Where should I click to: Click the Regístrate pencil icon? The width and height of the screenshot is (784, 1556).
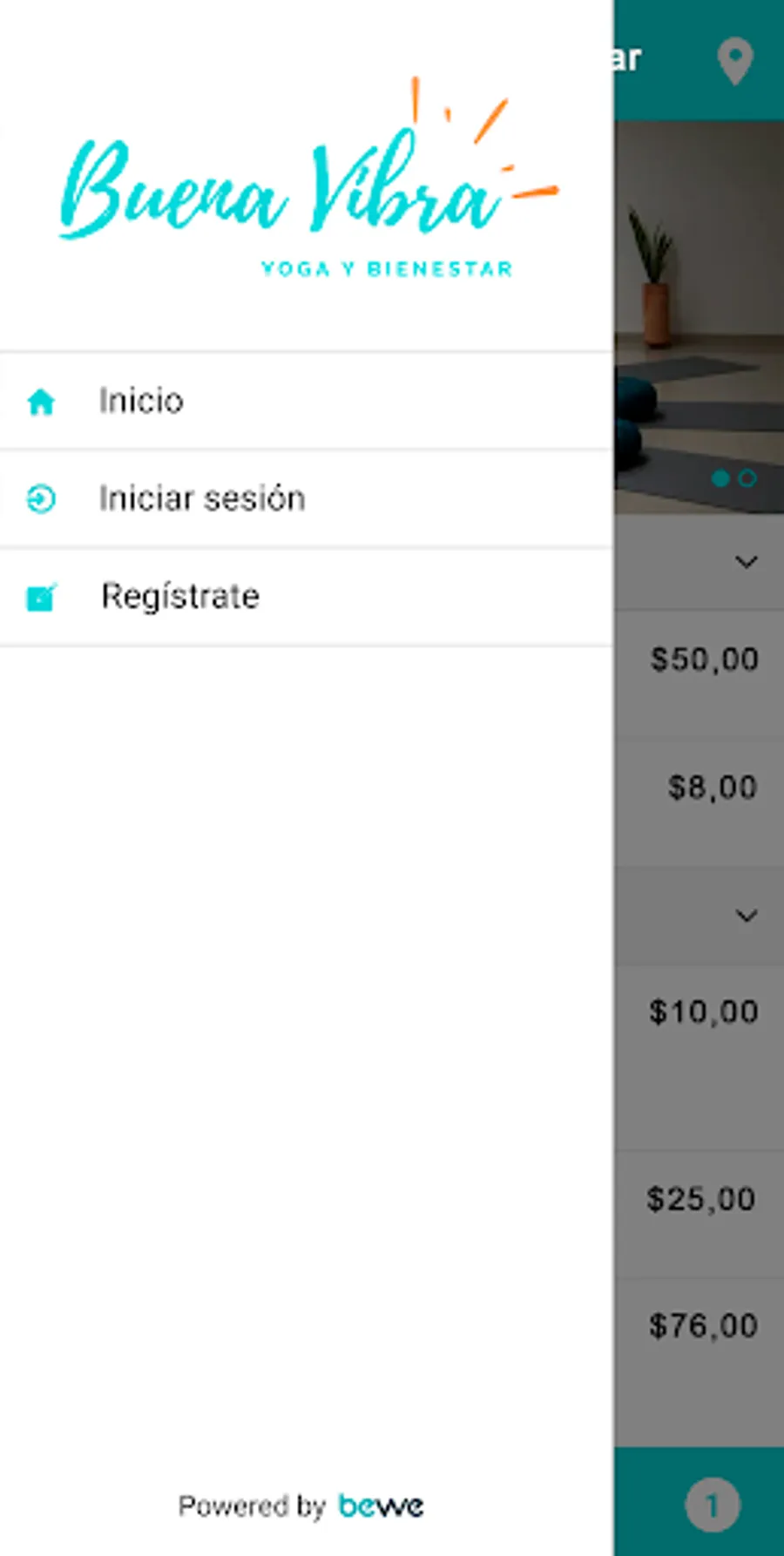coord(41,598)
